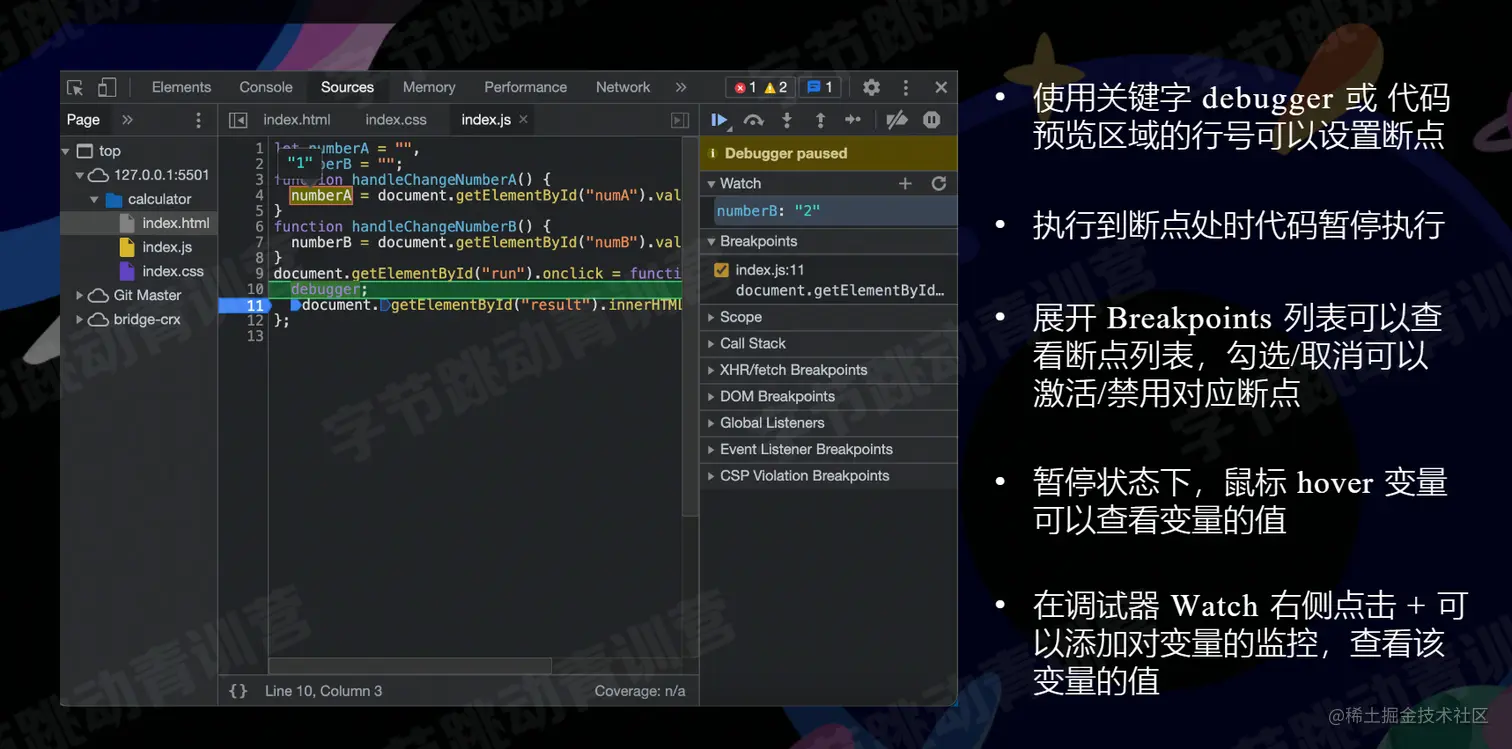This screenshot has height=749, width=1512.
Task: Click the yellow warning count badge
Action: click(x=776, y=88)
